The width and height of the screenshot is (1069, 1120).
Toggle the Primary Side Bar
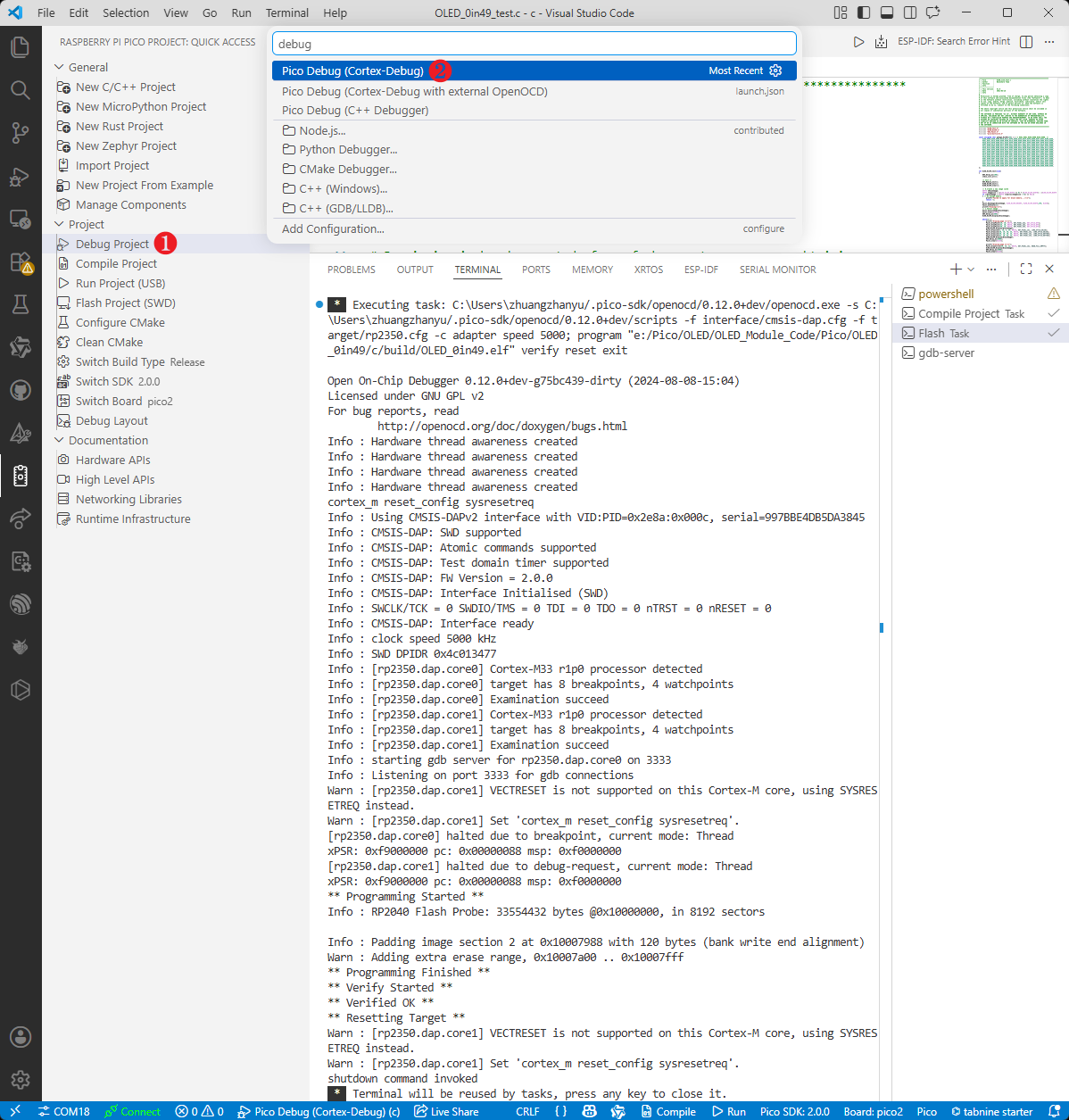pyautogui.click(x=863, y=12)
